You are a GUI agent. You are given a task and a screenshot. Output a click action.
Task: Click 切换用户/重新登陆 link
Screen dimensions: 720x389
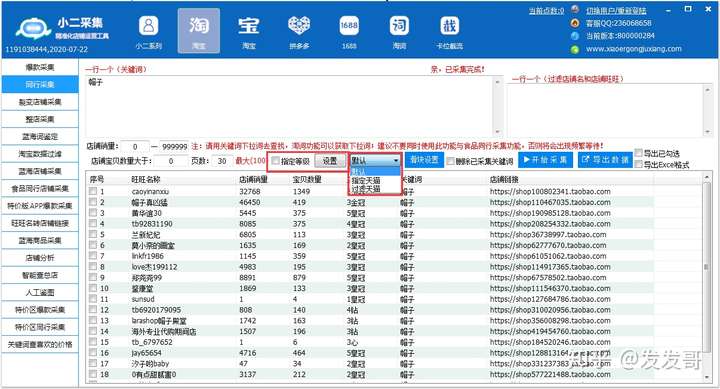click(616, 10)
